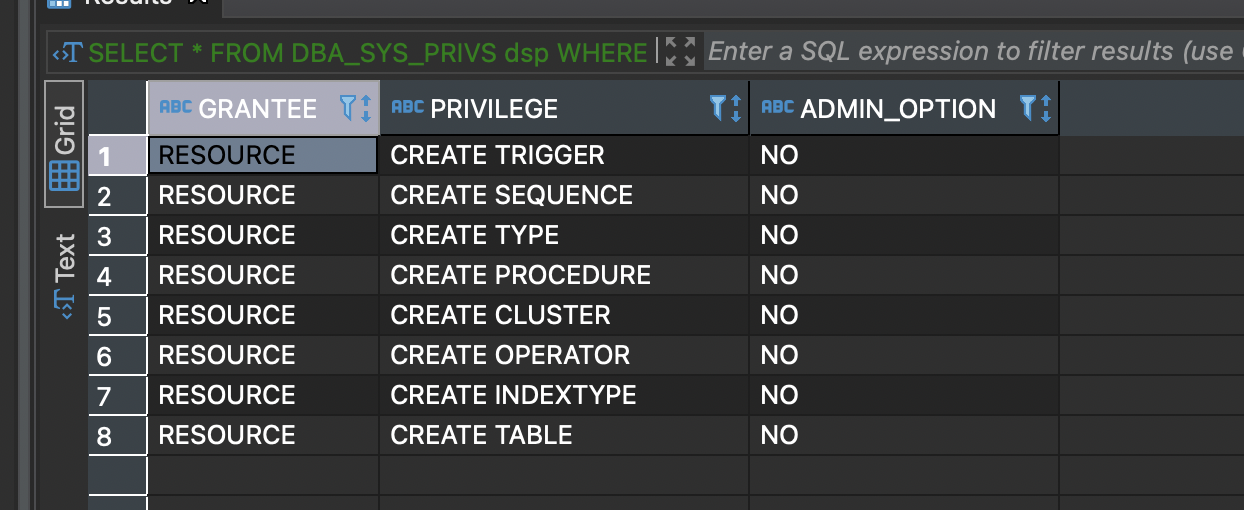This screenshot has height=510, width=1244.
Task: Click the CREATE CLUSTER cell
Action: [564, 315]
